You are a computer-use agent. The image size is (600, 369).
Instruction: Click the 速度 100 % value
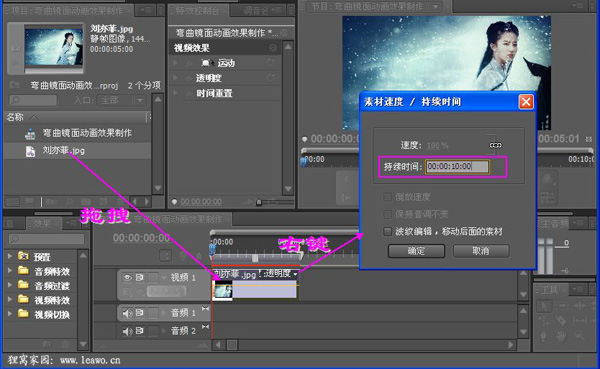click(x=437, y=145)
